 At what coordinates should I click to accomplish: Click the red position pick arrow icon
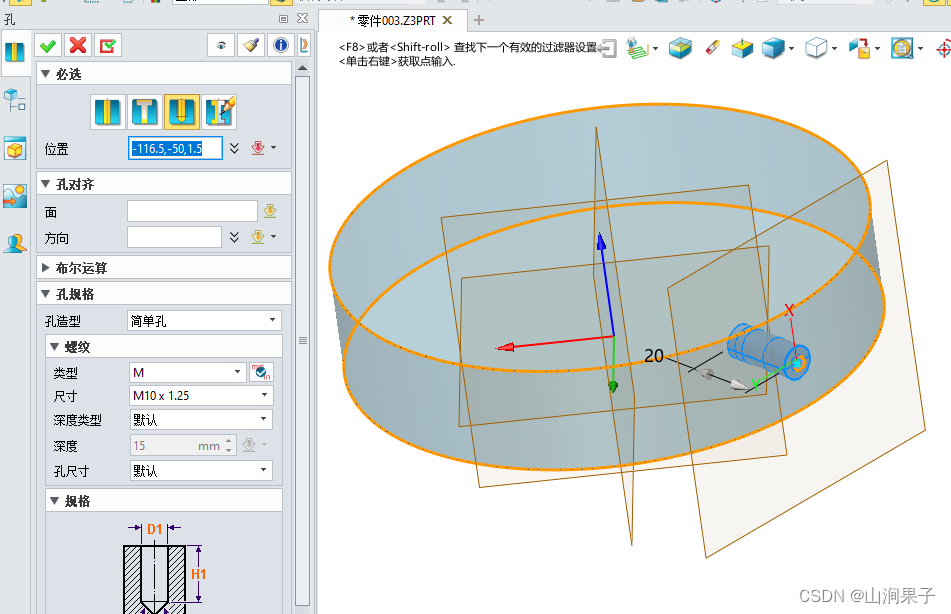[x=258, y=148]
